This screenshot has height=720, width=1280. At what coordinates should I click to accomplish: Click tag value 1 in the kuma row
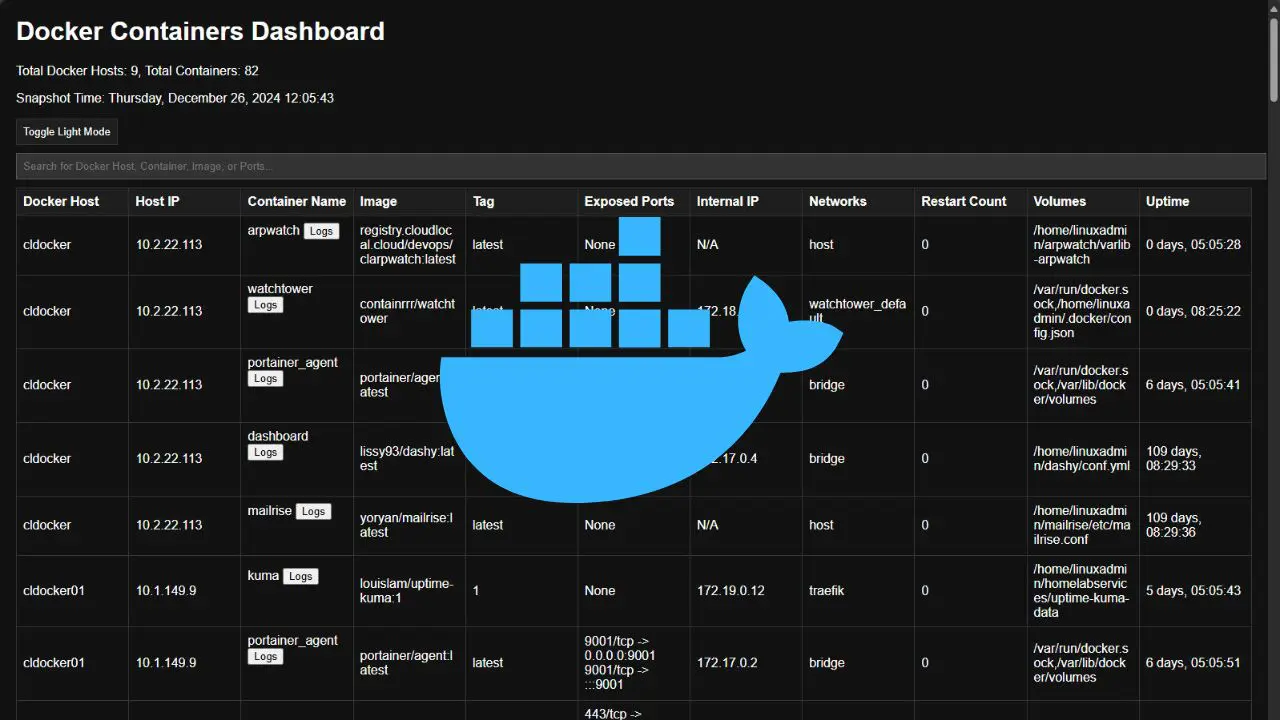pos(476,591)
